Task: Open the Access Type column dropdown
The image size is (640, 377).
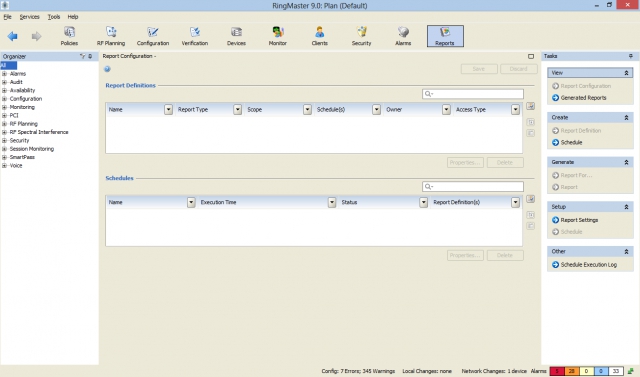Action: tap(516, 109)
